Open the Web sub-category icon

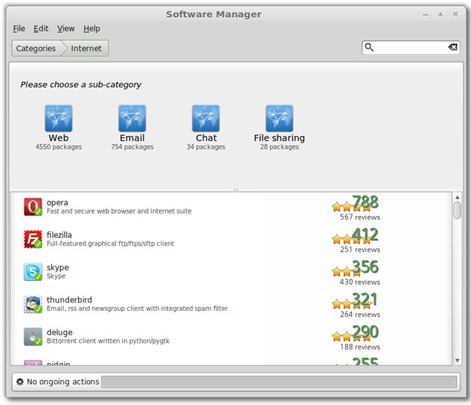[x=58, y=118]
